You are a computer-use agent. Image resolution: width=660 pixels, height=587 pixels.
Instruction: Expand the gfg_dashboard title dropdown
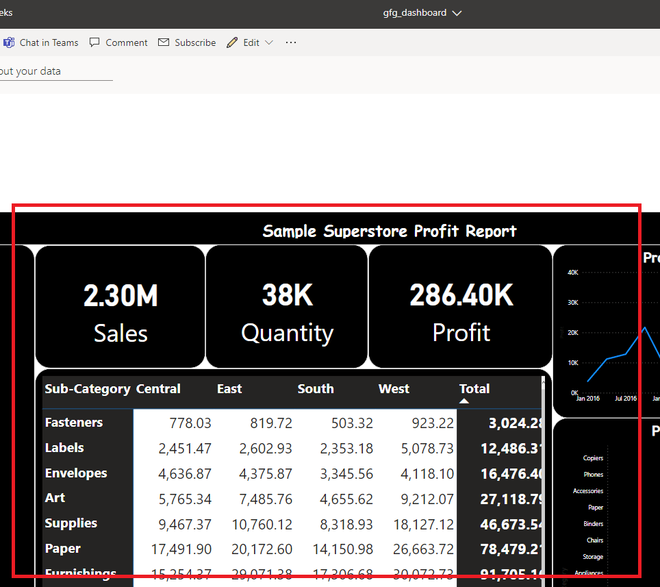457,13
